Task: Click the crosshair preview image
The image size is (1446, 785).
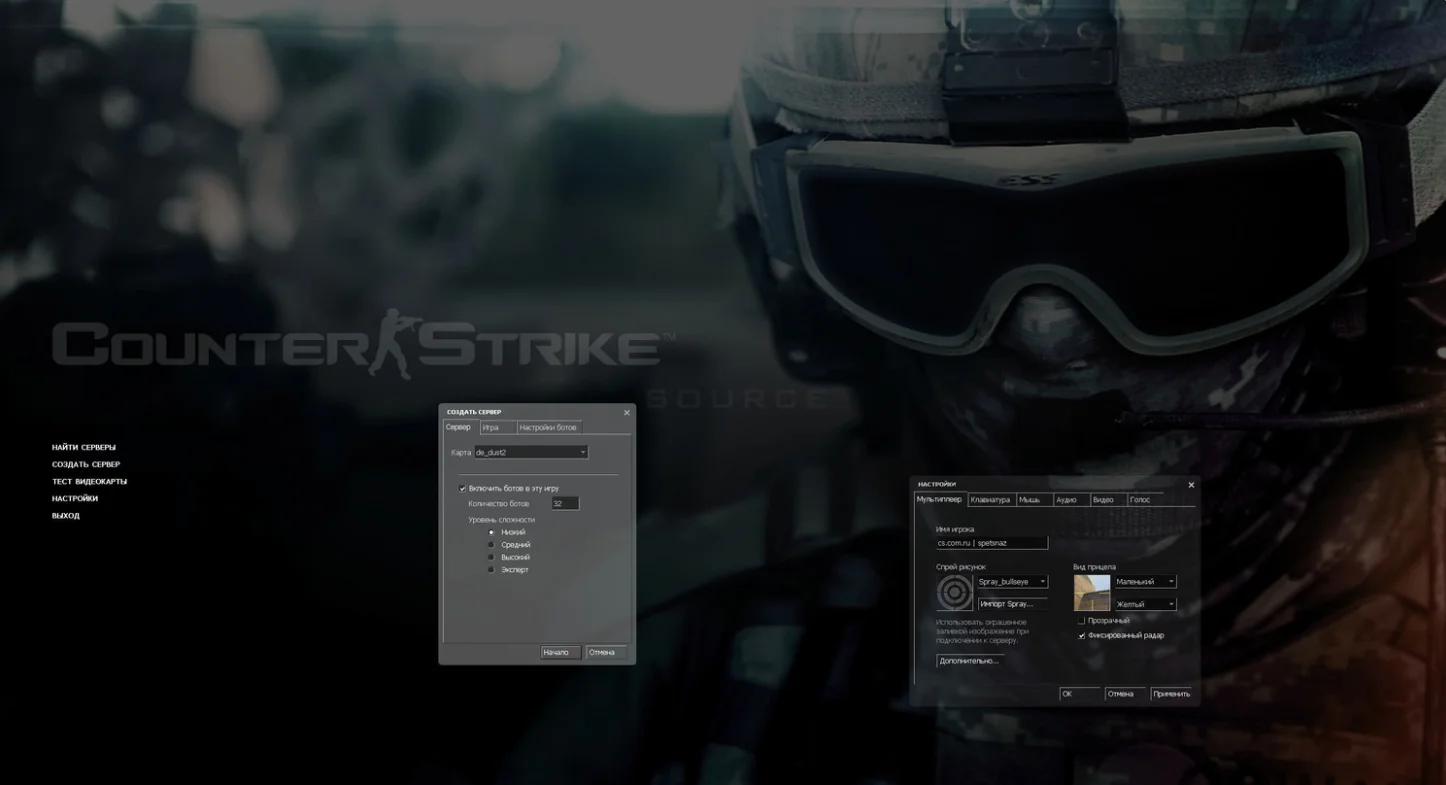Action: (1091, 592)
